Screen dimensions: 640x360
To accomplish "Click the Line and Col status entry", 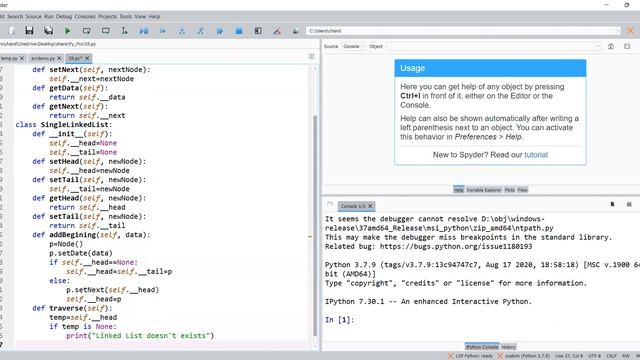I will coord(569,356).
